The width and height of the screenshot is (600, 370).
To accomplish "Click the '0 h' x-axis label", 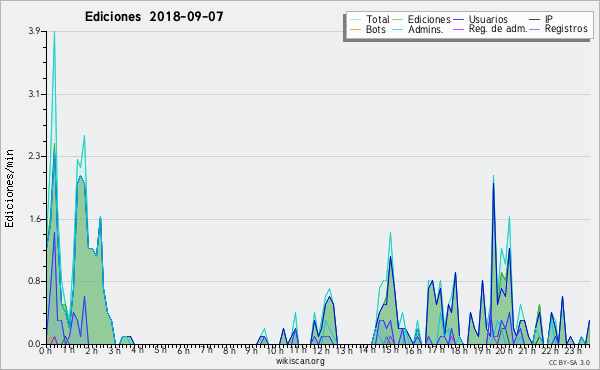I will [x=46, y=350].
